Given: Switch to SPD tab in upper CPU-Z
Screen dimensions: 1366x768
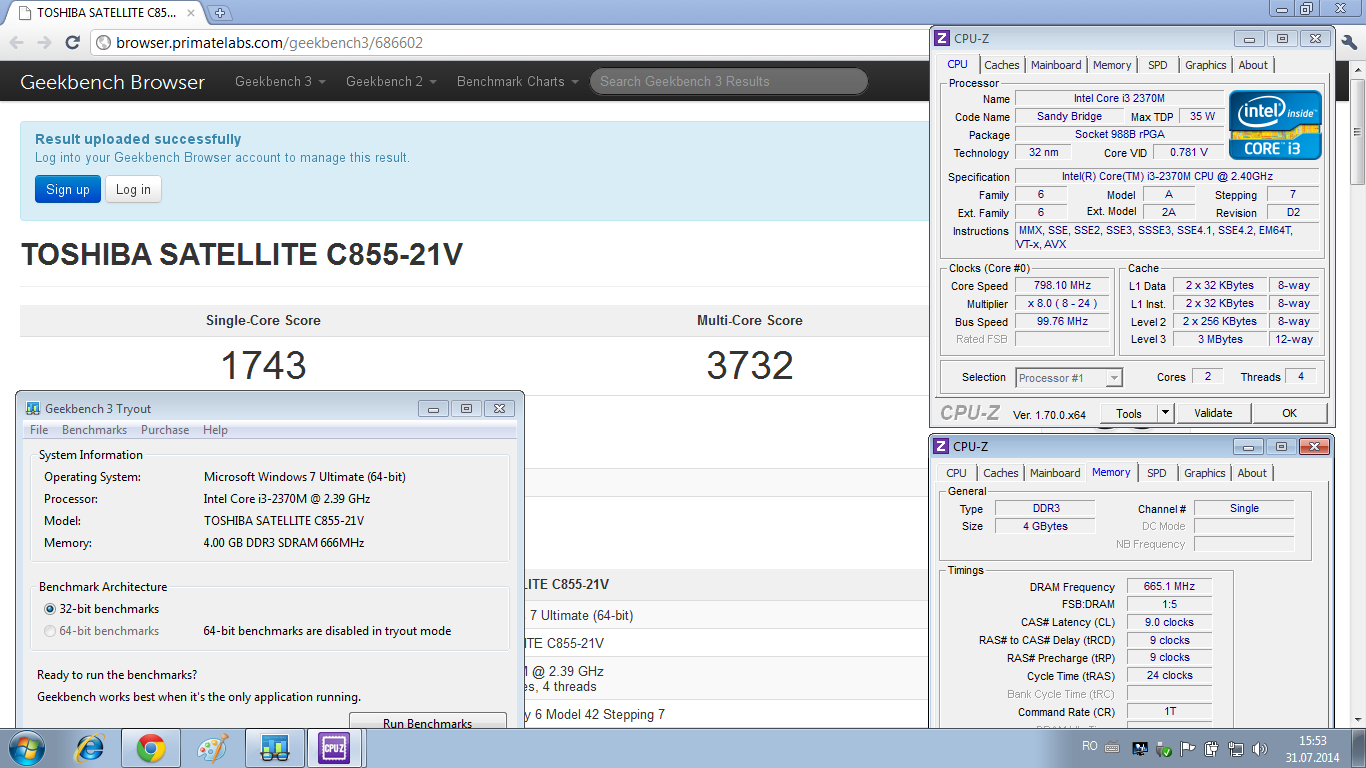Looking at the screenshot, I should [x=1157, y=65].
